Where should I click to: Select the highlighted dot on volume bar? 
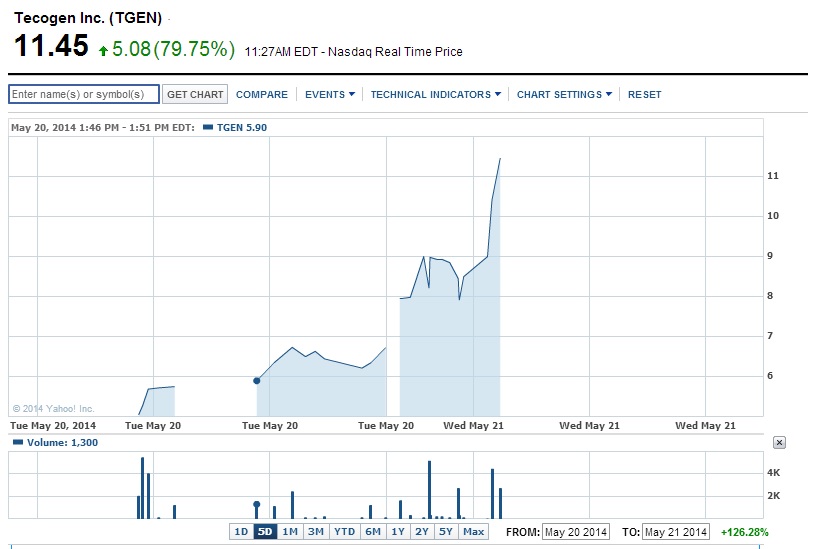pos(257,504)
